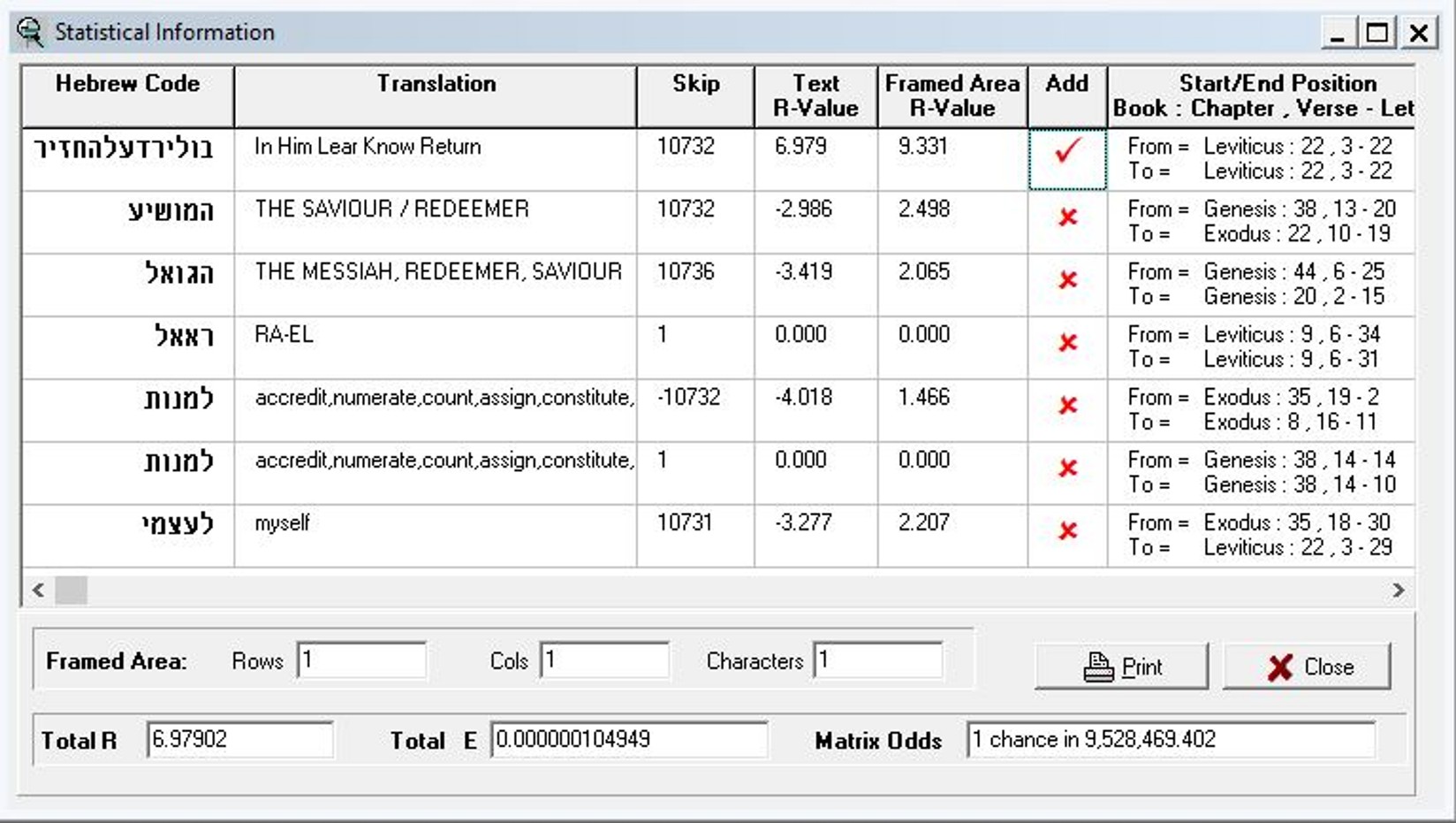The image size is (1456, 823).
Task: Click the Text R-Value column header
Action: (x=815, y=96)
